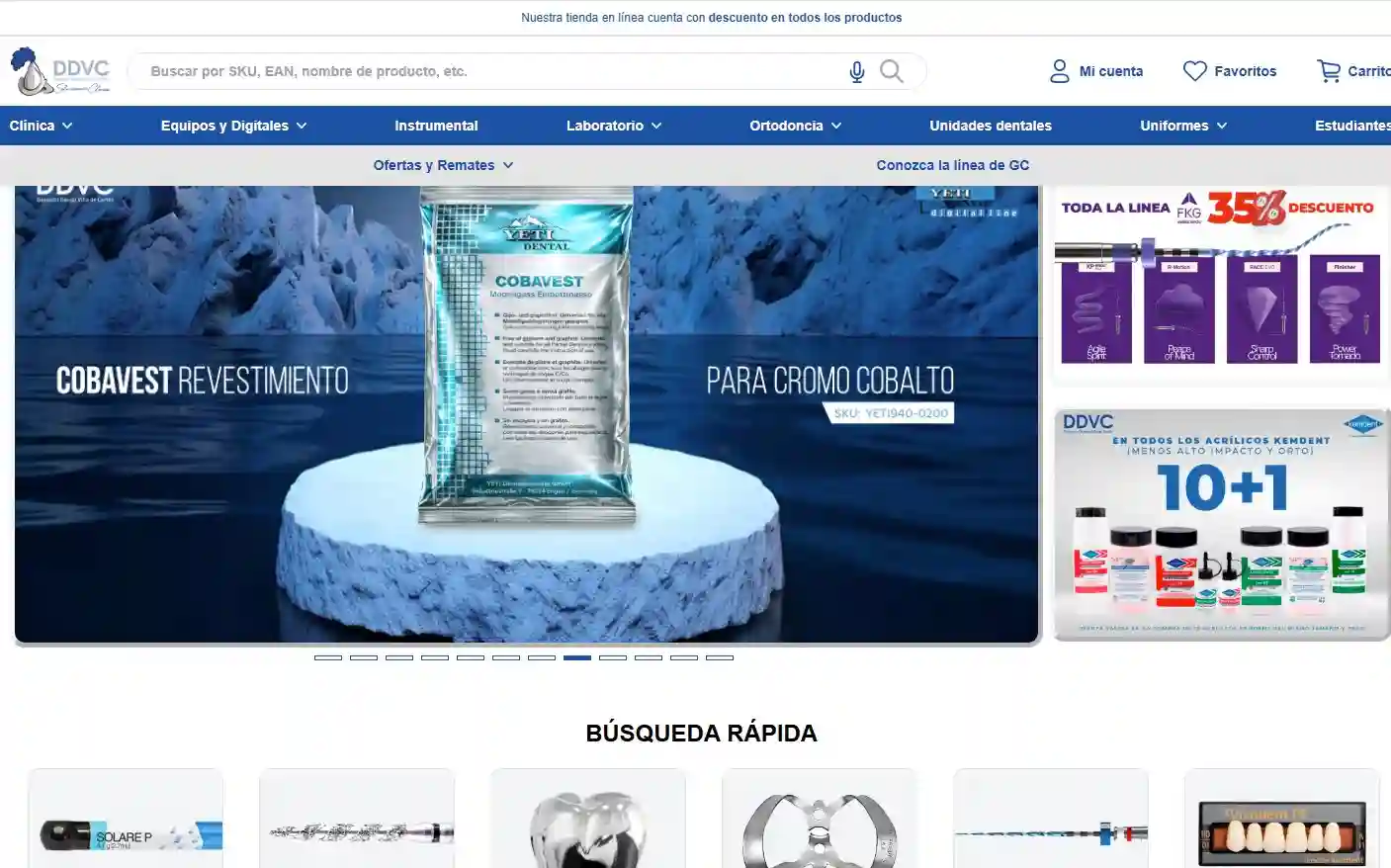Screen dimensions: 1391x868
Task: Open Mi cuenta user icon
Action: pyautogui.click(x=1060, y=71)
